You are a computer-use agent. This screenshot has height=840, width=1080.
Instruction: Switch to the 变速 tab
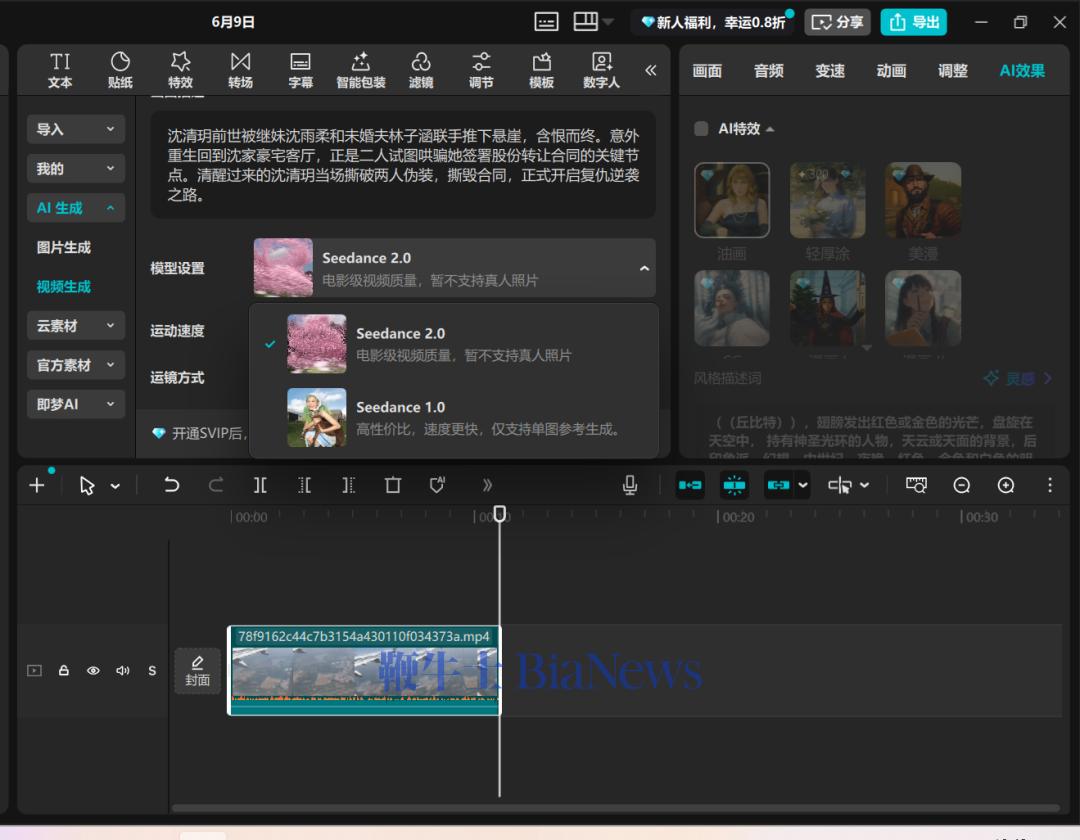(x=829, y=70)
